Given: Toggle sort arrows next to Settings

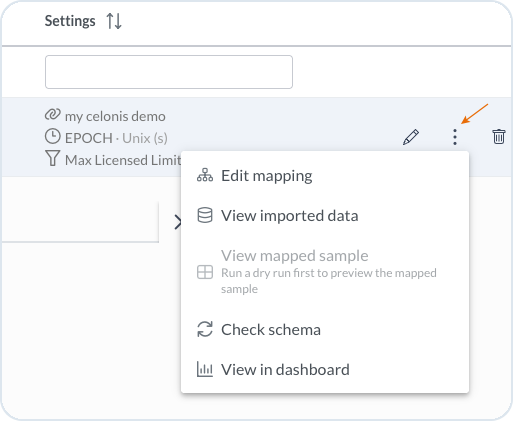Looking at the screenshot, I should tap(114, 21).
